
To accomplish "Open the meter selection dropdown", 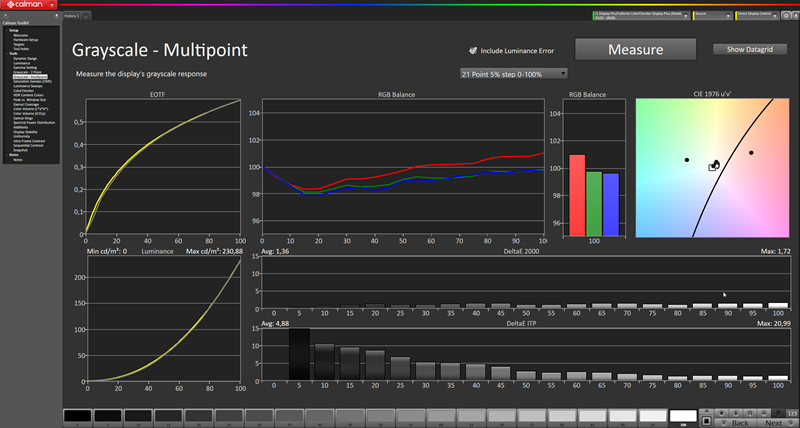I will pyautogui.click(x=641, y=16).
